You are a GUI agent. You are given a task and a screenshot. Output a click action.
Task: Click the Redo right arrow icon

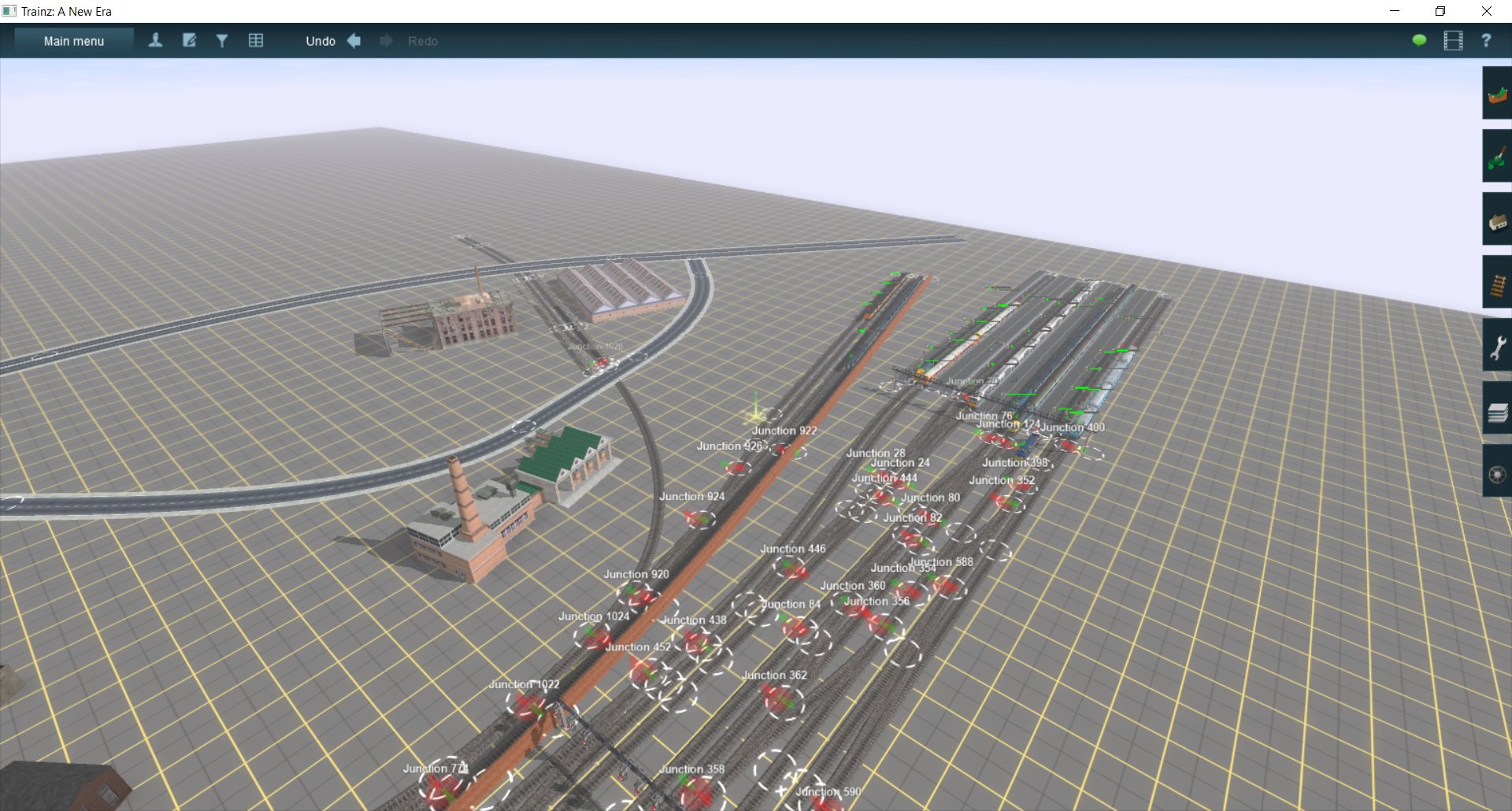(x=386, y=41)
